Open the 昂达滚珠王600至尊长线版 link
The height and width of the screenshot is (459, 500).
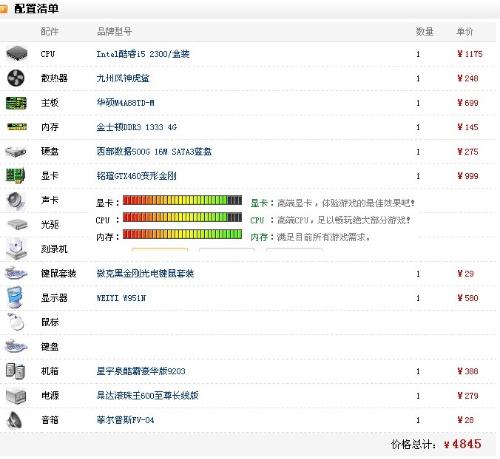tap(147, 396)
